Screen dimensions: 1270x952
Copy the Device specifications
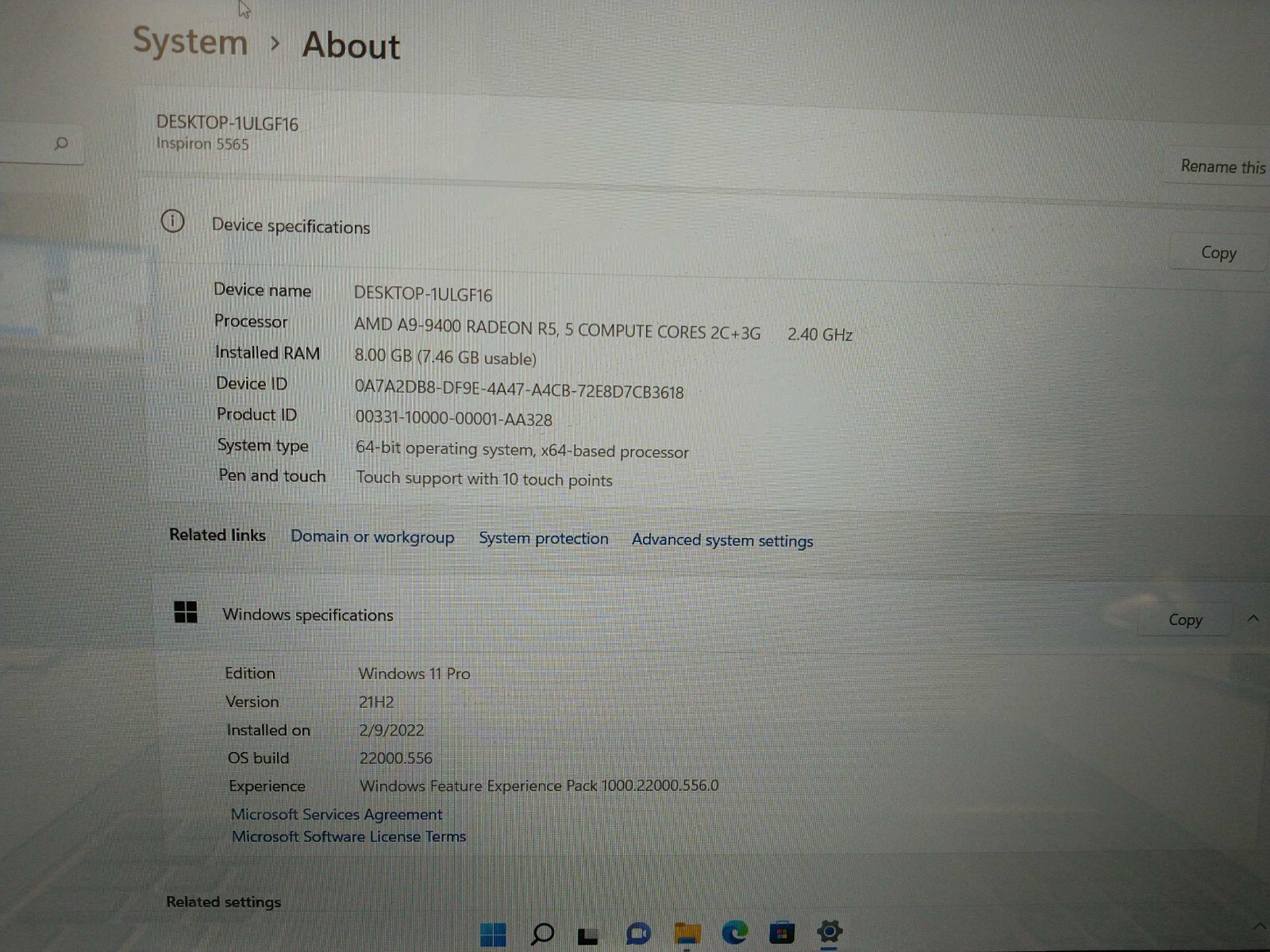tap(1218, 253)
